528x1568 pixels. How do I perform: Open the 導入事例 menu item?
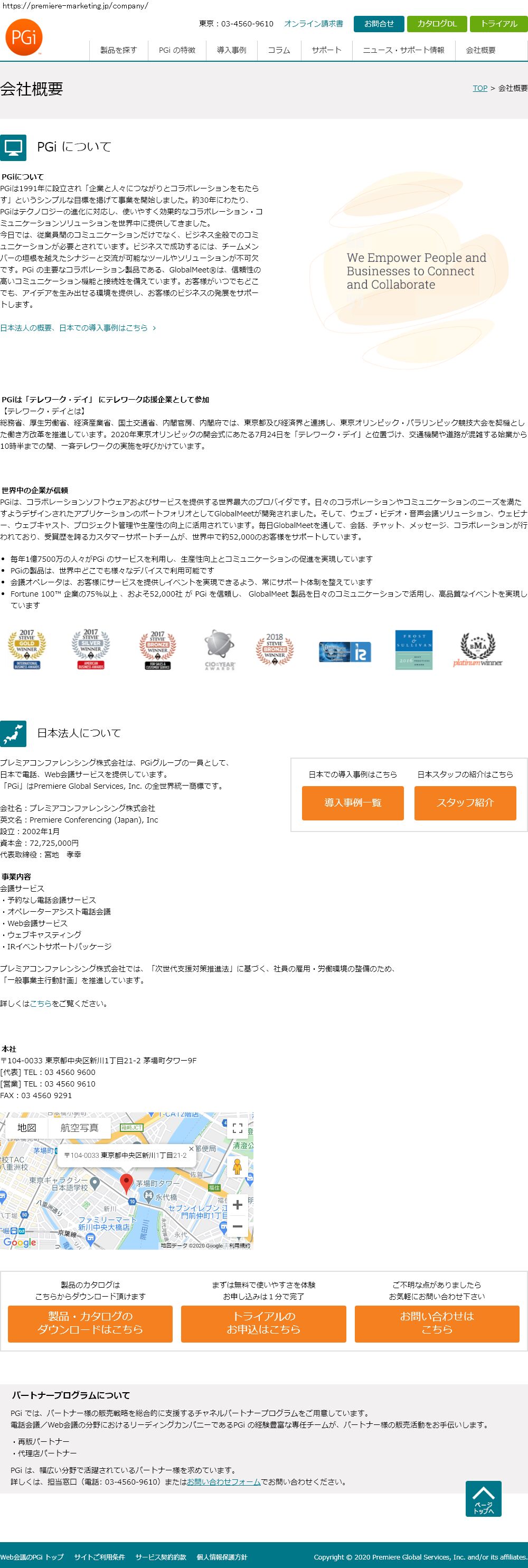point(231,50)
